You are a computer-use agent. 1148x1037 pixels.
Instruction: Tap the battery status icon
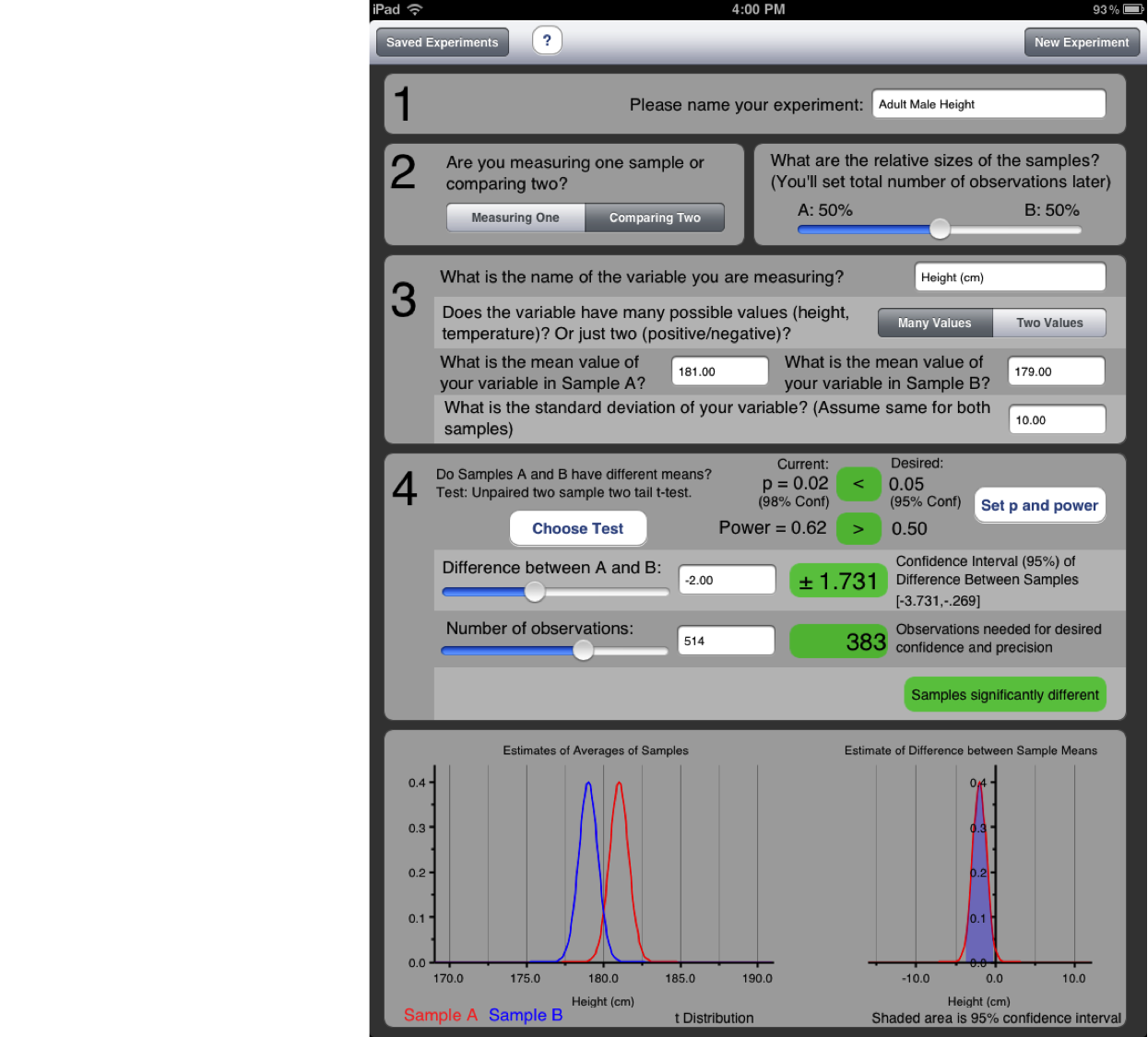pyautogui.click(x=1132, y=9)
